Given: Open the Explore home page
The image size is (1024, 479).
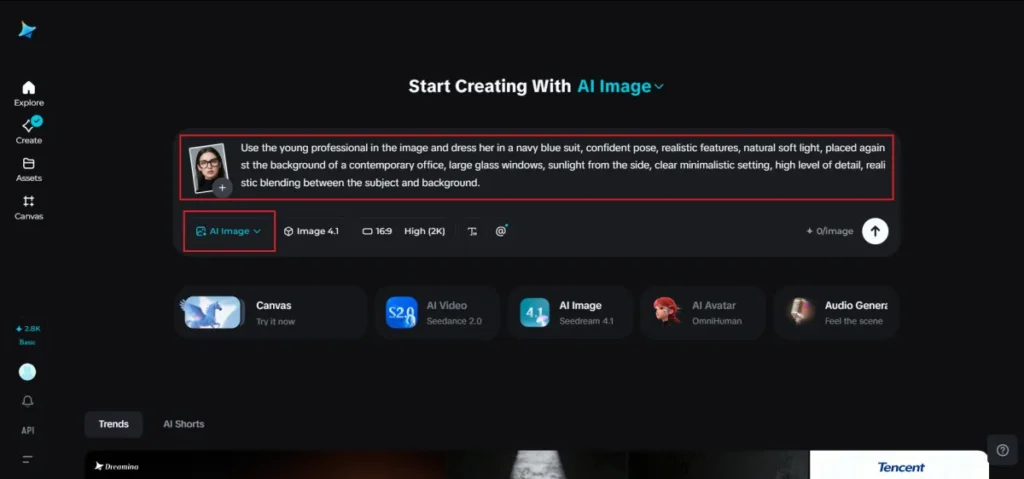Looking at the screenshot, I should point(28,93).
